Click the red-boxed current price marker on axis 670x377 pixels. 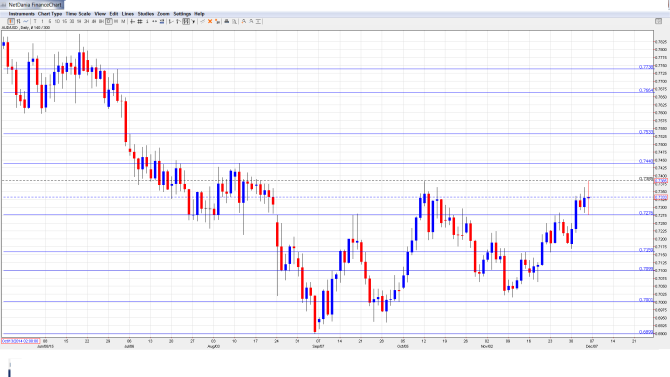point(661,197)
